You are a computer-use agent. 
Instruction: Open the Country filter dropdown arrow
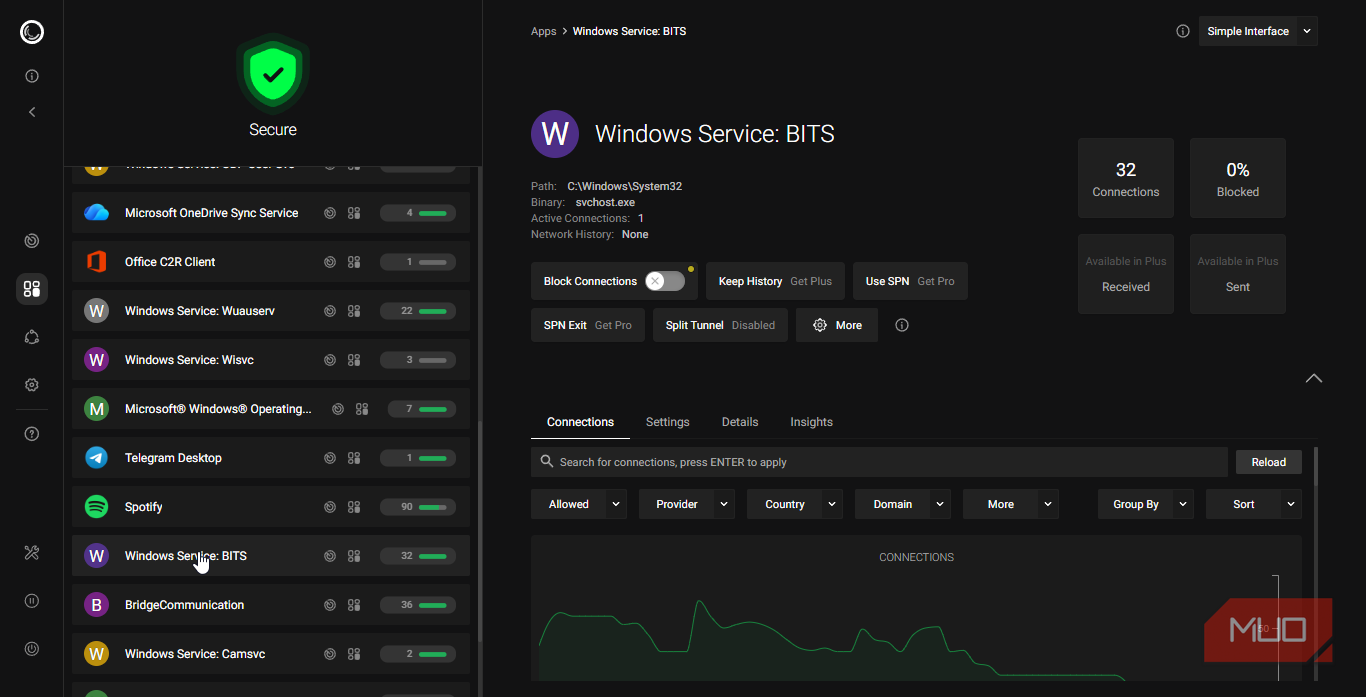click(x=833, y=504)
